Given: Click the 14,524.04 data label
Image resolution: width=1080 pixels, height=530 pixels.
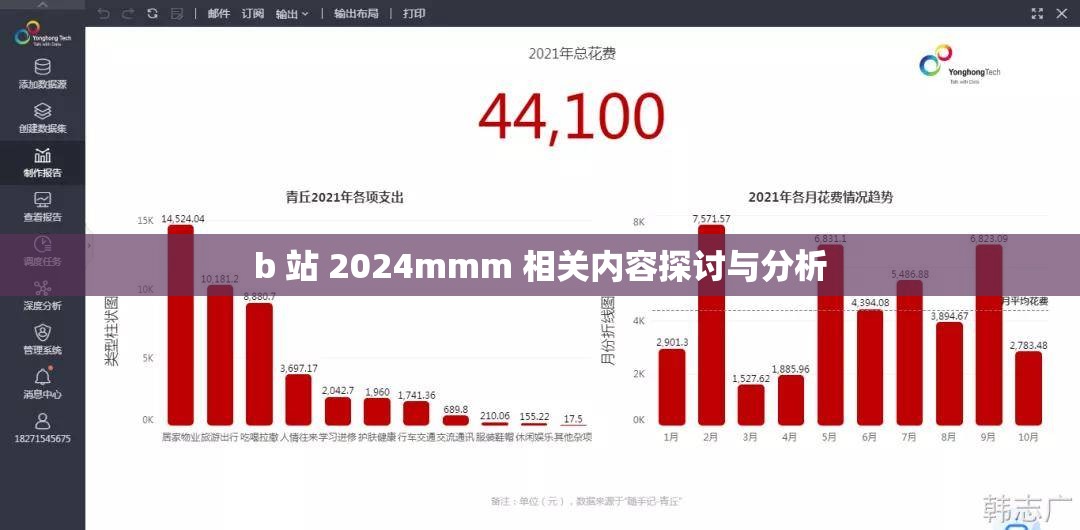Looking at the screenshot, I should click(183, 219).
